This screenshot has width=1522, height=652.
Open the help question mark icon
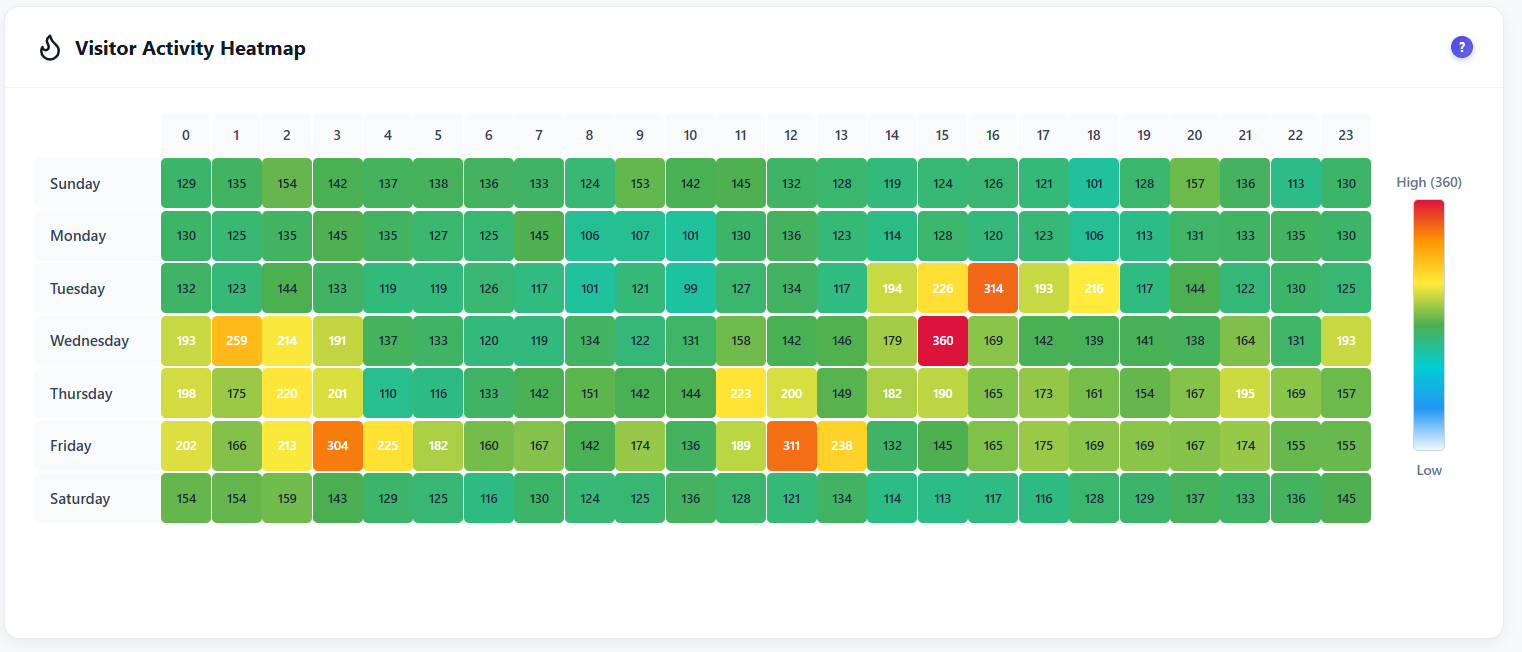(x=1461, y=47)
